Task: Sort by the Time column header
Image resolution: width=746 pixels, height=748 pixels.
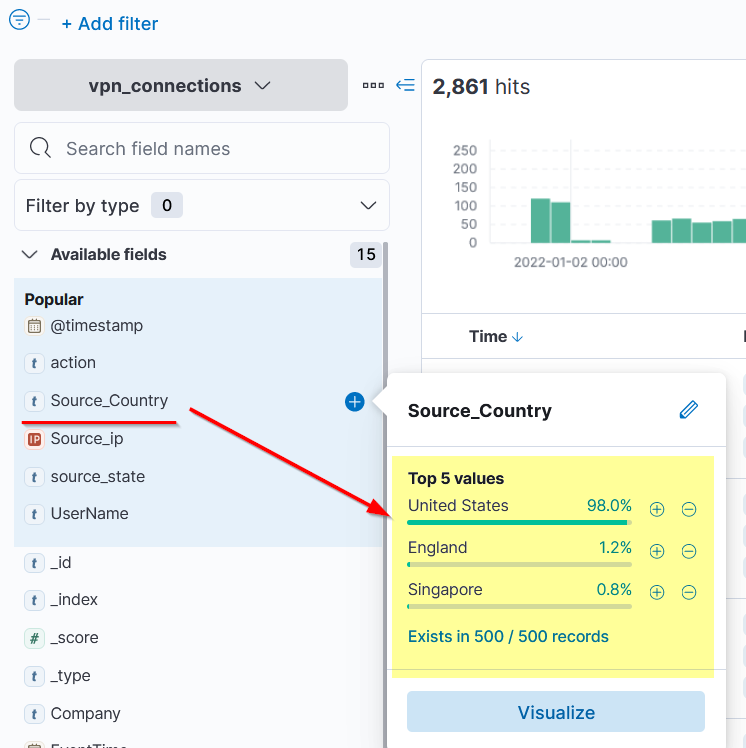Action: coord(488,336)
